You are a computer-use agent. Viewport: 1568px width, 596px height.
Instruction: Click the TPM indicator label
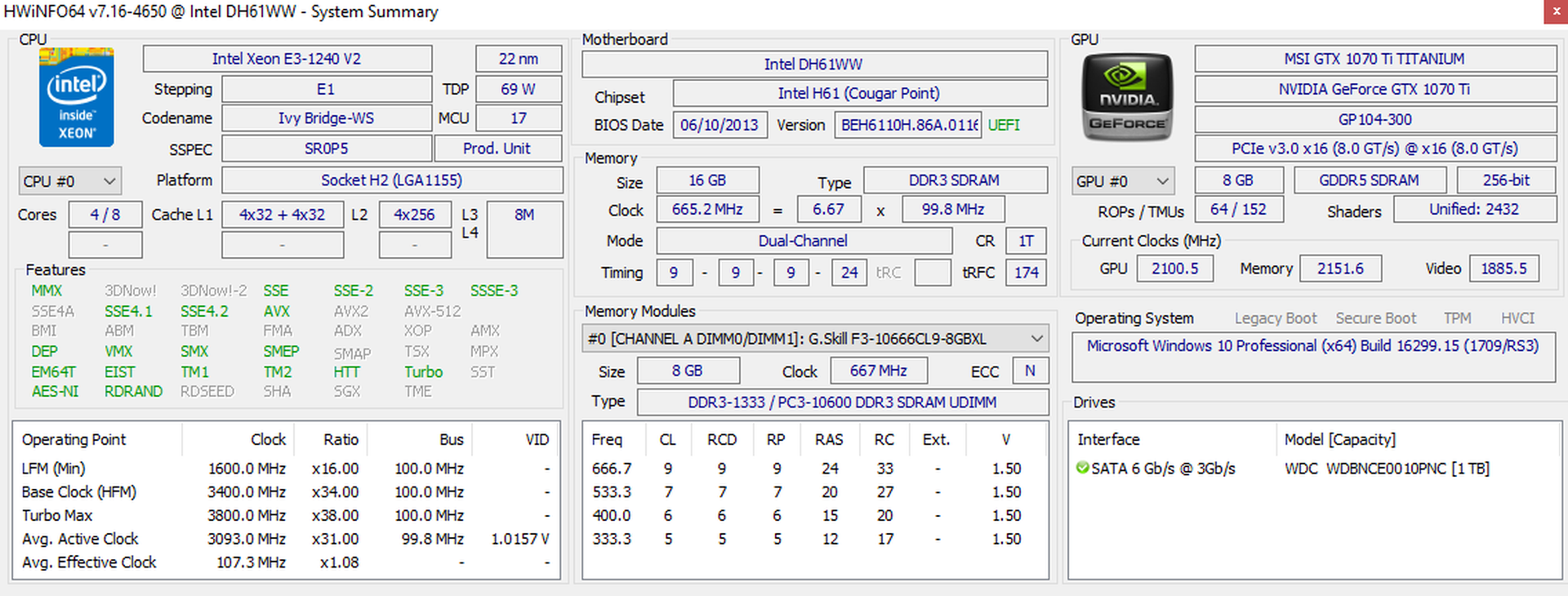[1458, 318]
